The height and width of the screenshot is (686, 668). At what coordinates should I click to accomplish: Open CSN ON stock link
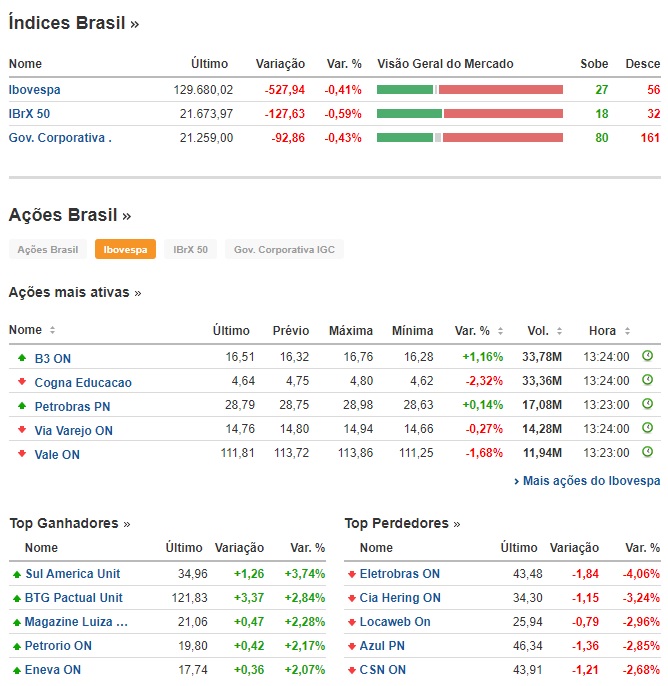coord(383,670)
